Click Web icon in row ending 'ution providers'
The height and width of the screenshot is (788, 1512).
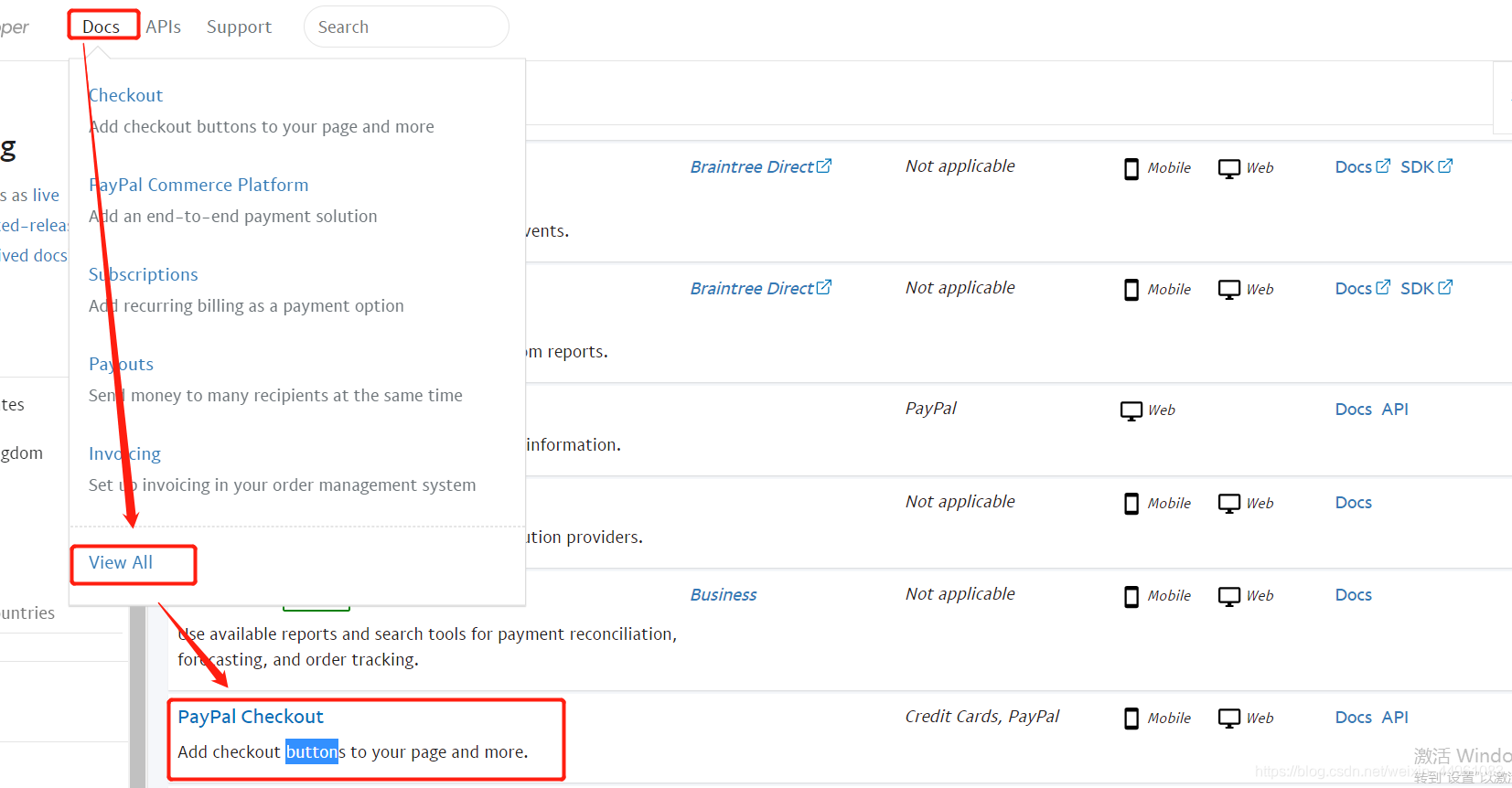tap(1229, 504)
